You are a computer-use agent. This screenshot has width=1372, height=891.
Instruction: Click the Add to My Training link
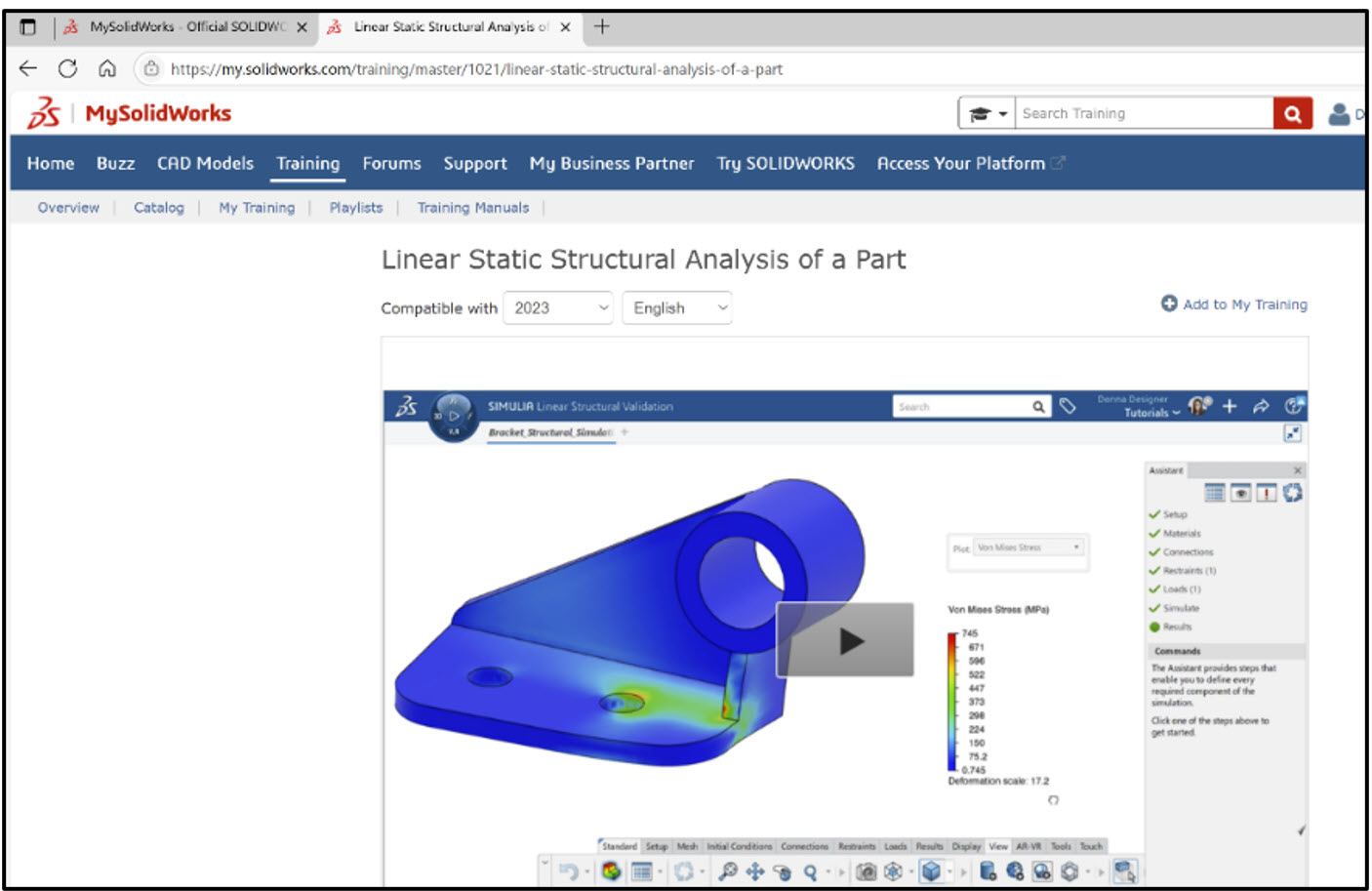[1234, 304]
